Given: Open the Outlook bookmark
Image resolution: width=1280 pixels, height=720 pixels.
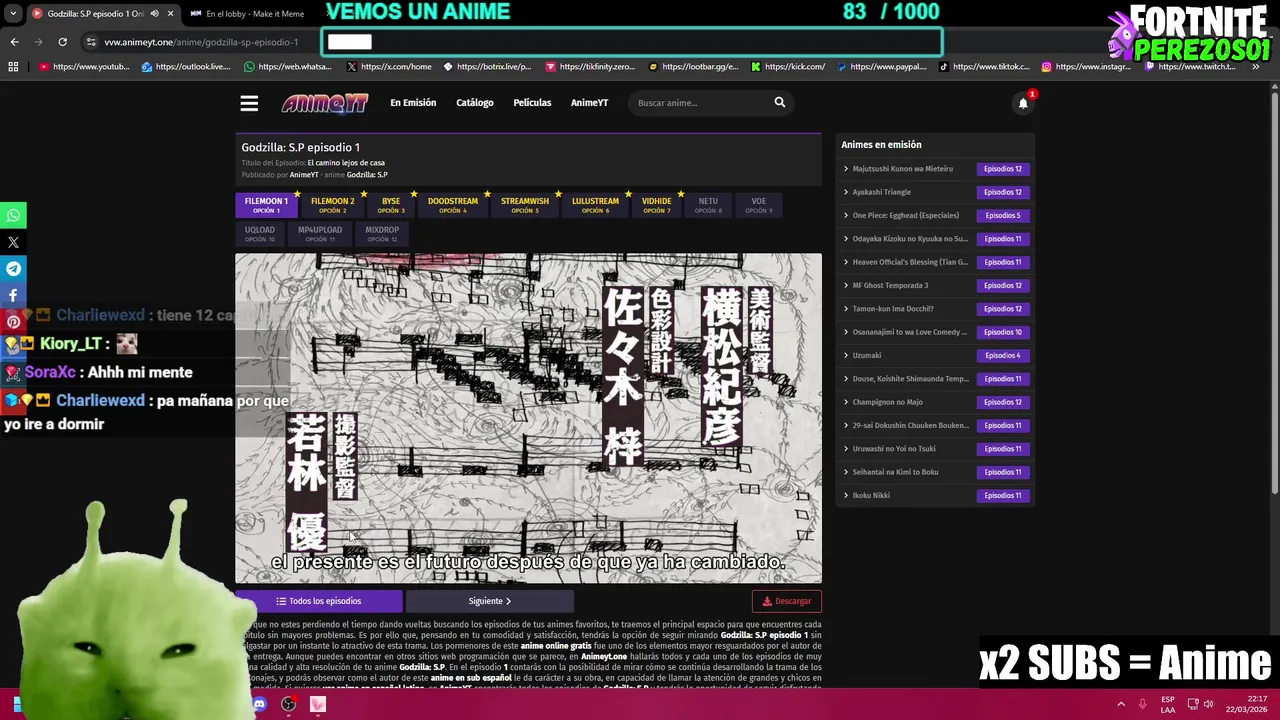Looking at the screenshot, I should tap(186, 67).
